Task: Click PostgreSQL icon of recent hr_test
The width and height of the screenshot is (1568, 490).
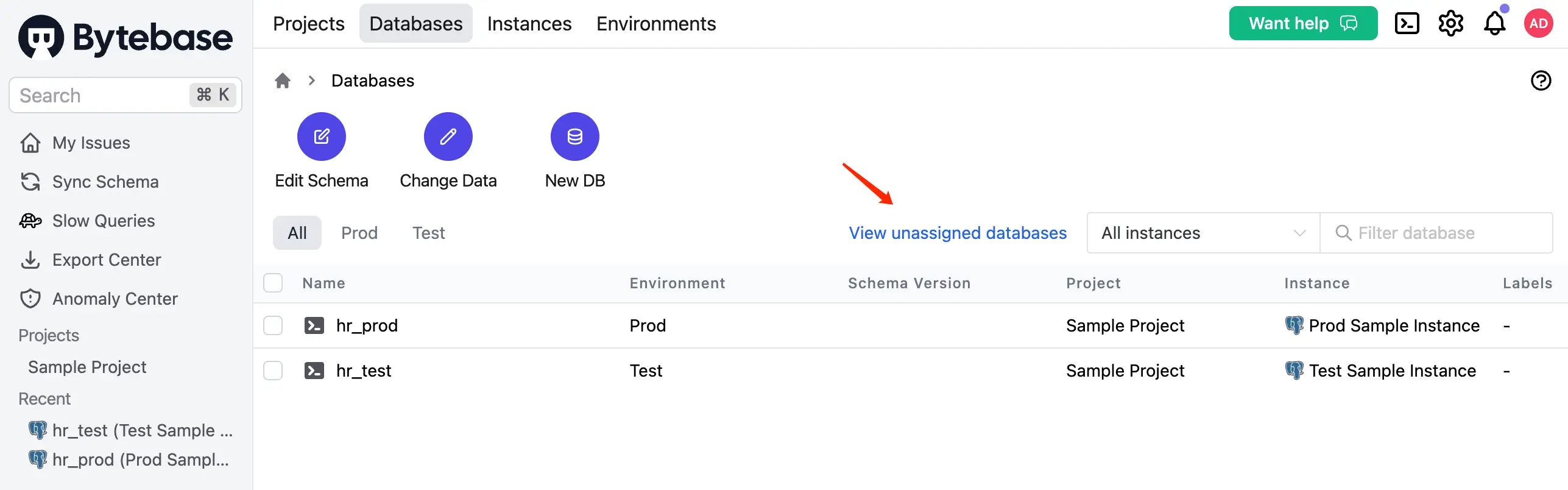Action: click(x=38, y=430)
